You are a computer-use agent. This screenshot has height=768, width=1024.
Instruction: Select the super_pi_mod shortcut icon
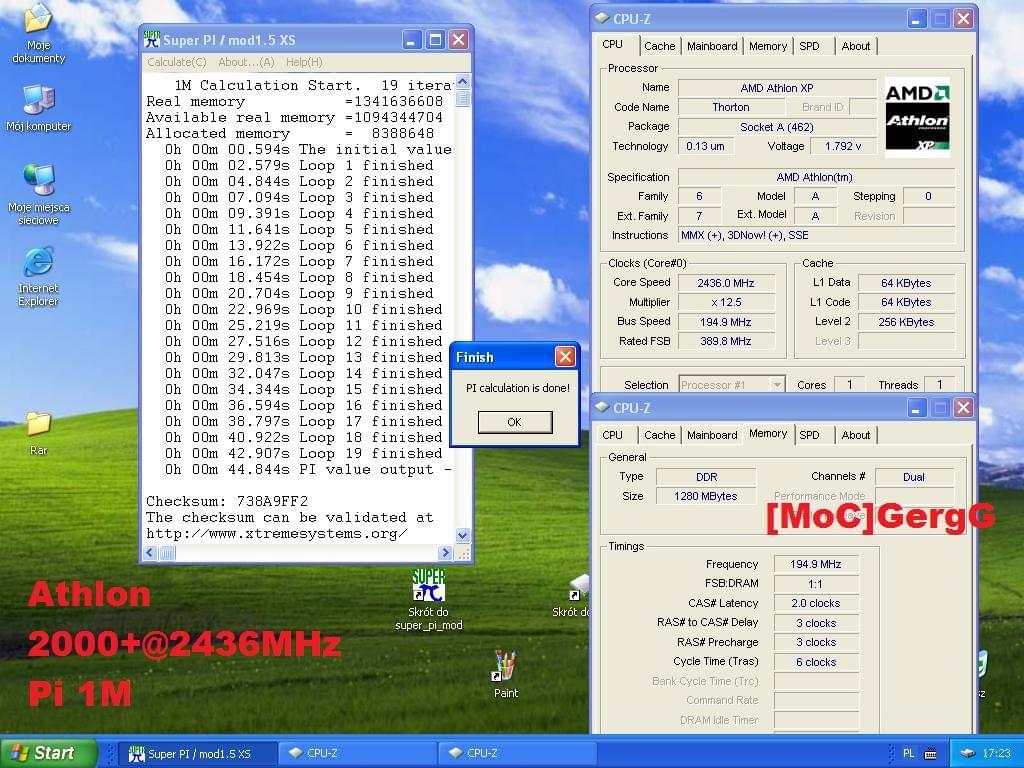coord(428,585)
